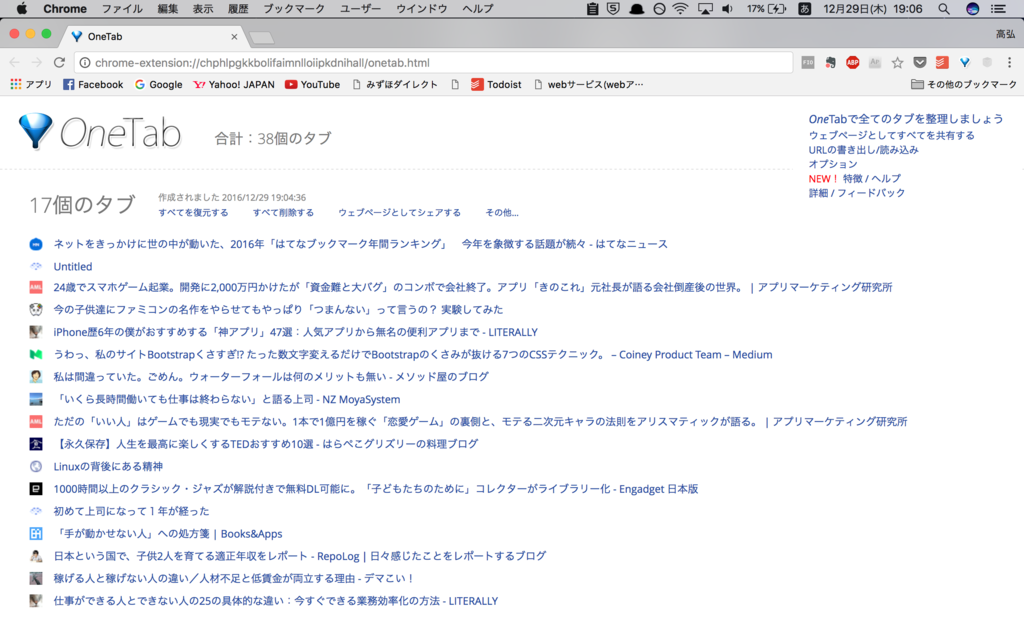Image resolution: width=1024 pixels, height=640 pixels.
Task: Click the address bar URL field
Action: point(433,63)
